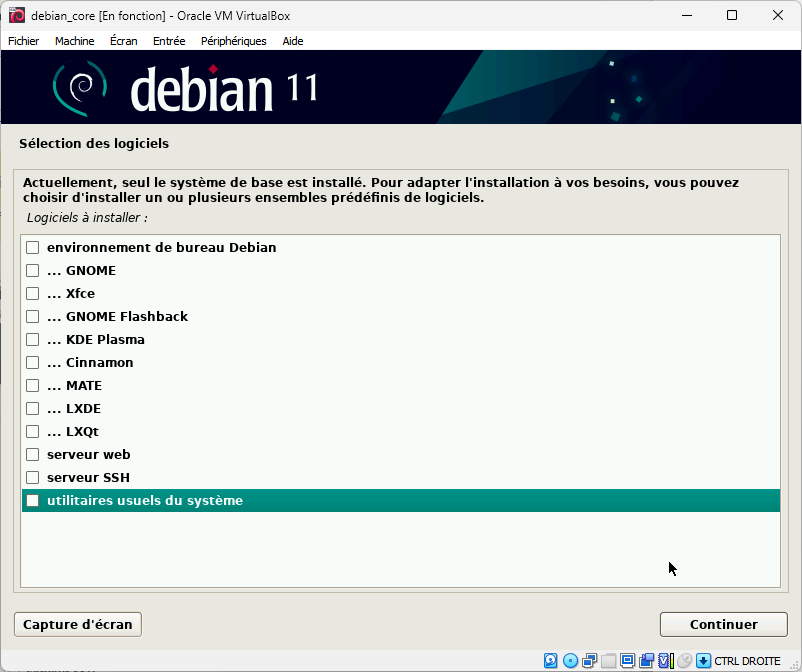Viewport: 802px width, 672px height.
Task: Maximize the VirtualBox window
Action: pos(732,15)
